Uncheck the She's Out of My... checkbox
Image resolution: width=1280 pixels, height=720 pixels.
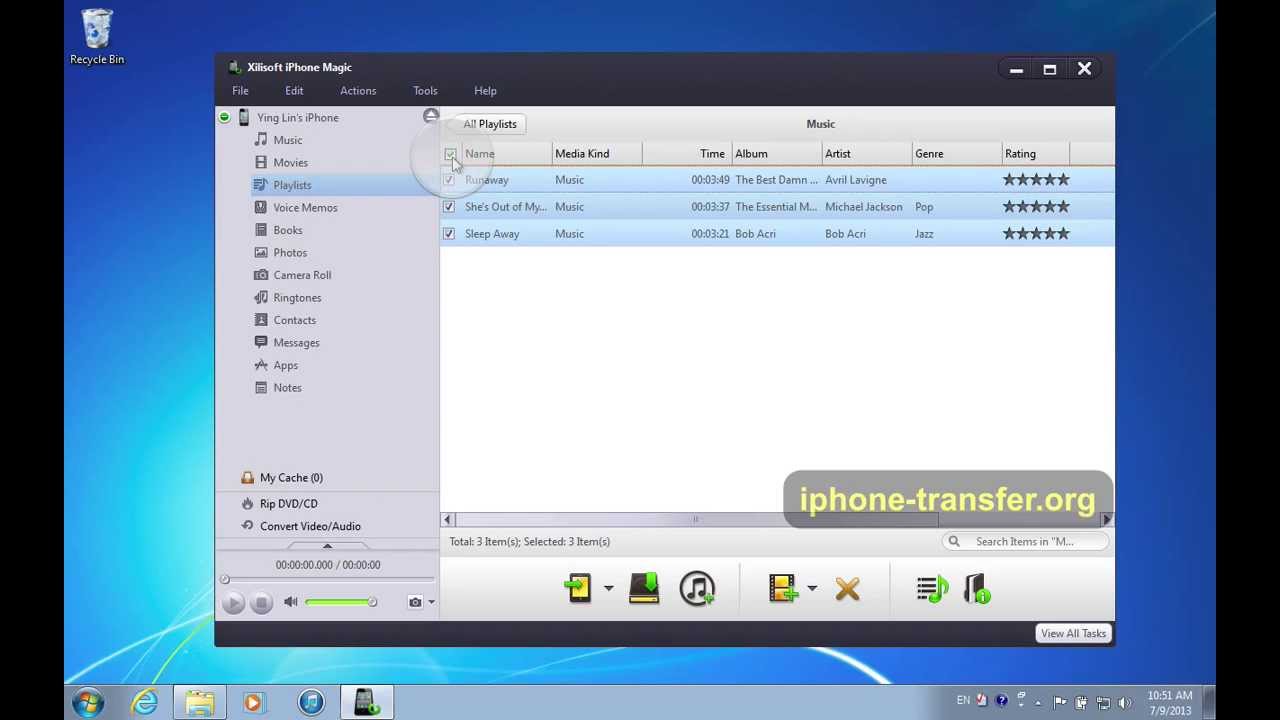coord(449,207)
